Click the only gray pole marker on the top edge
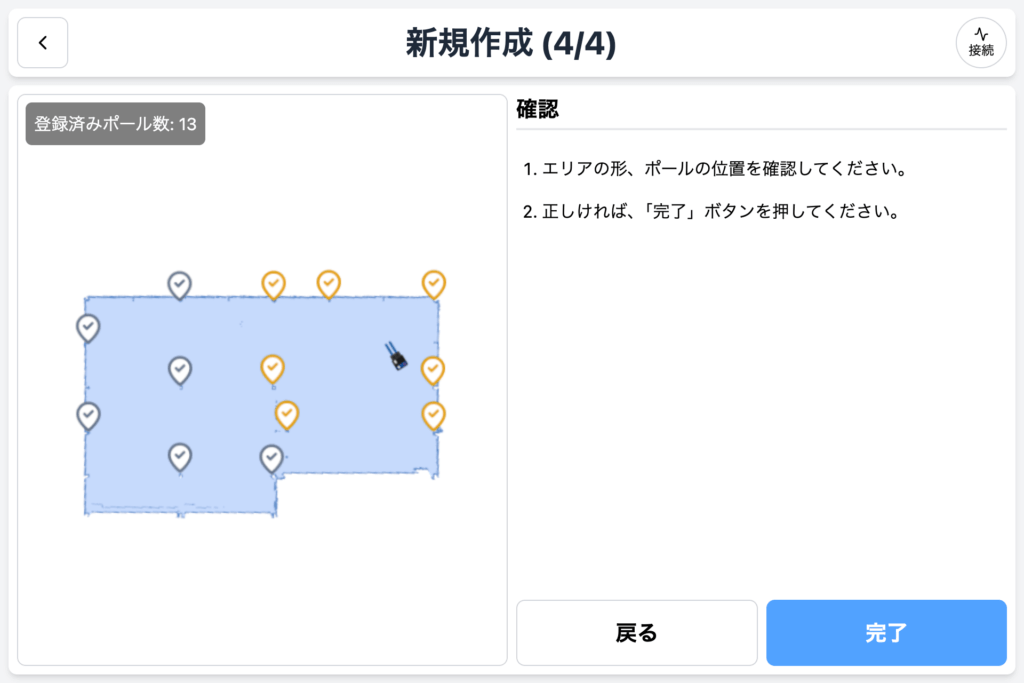This screenshot has width=1024, height=683. [179, 285]
